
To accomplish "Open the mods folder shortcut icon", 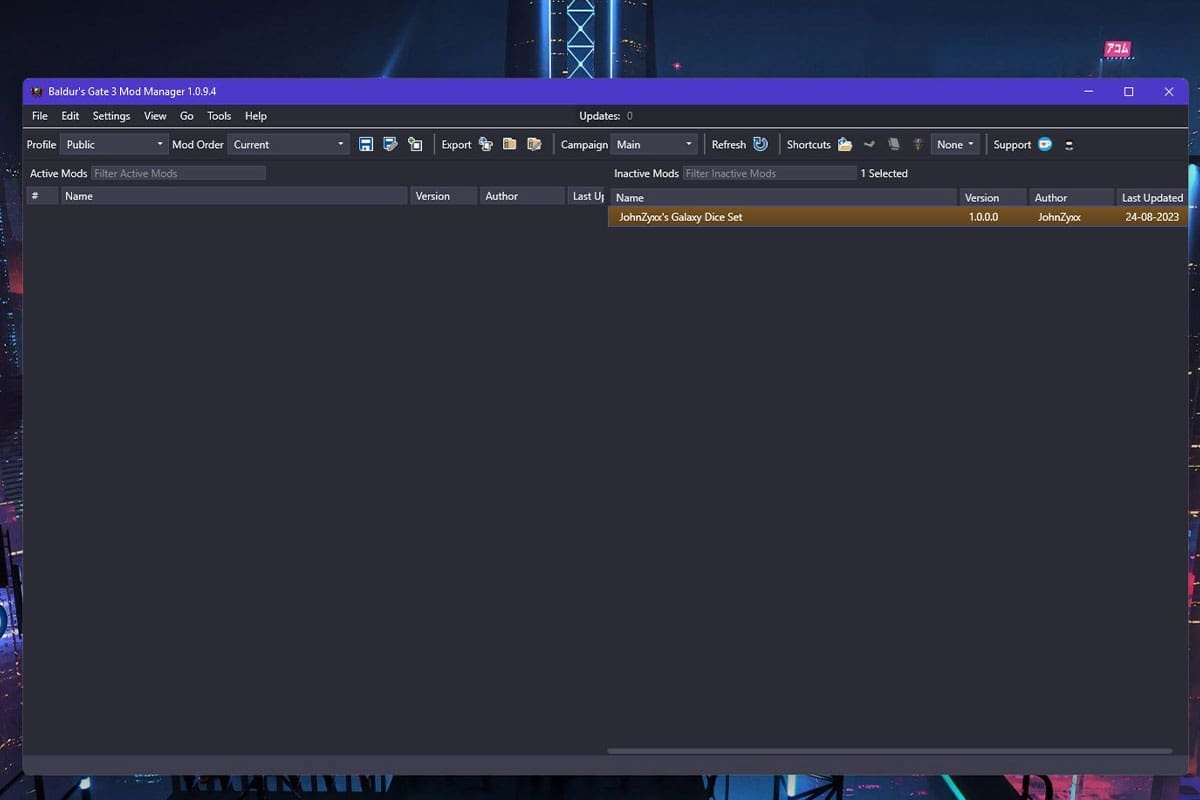I will pyautogui.click(x=845, y=144).
